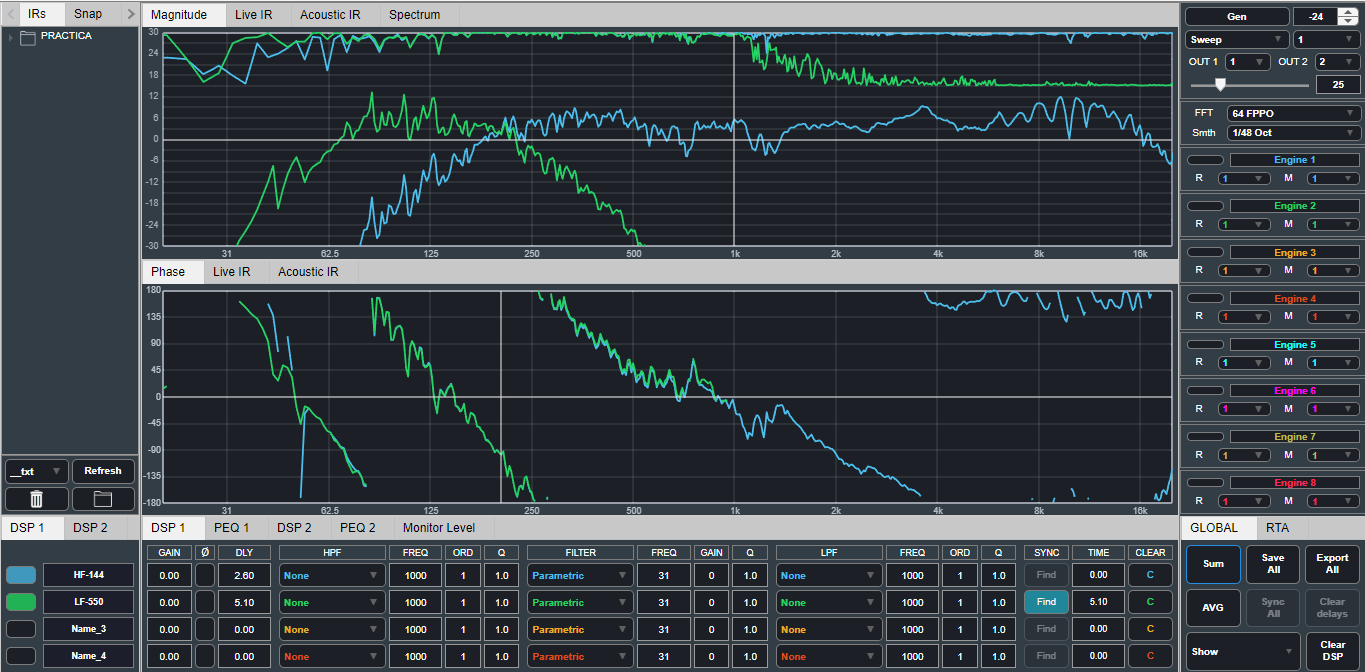The image size is (1365, 672).
Task: Click Find sync for LF-550
Action: coord(1046,602)
